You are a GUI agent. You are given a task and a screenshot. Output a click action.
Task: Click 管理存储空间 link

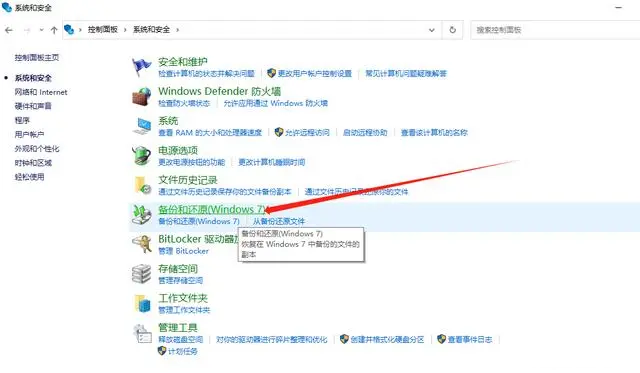[x=180, y=280]
